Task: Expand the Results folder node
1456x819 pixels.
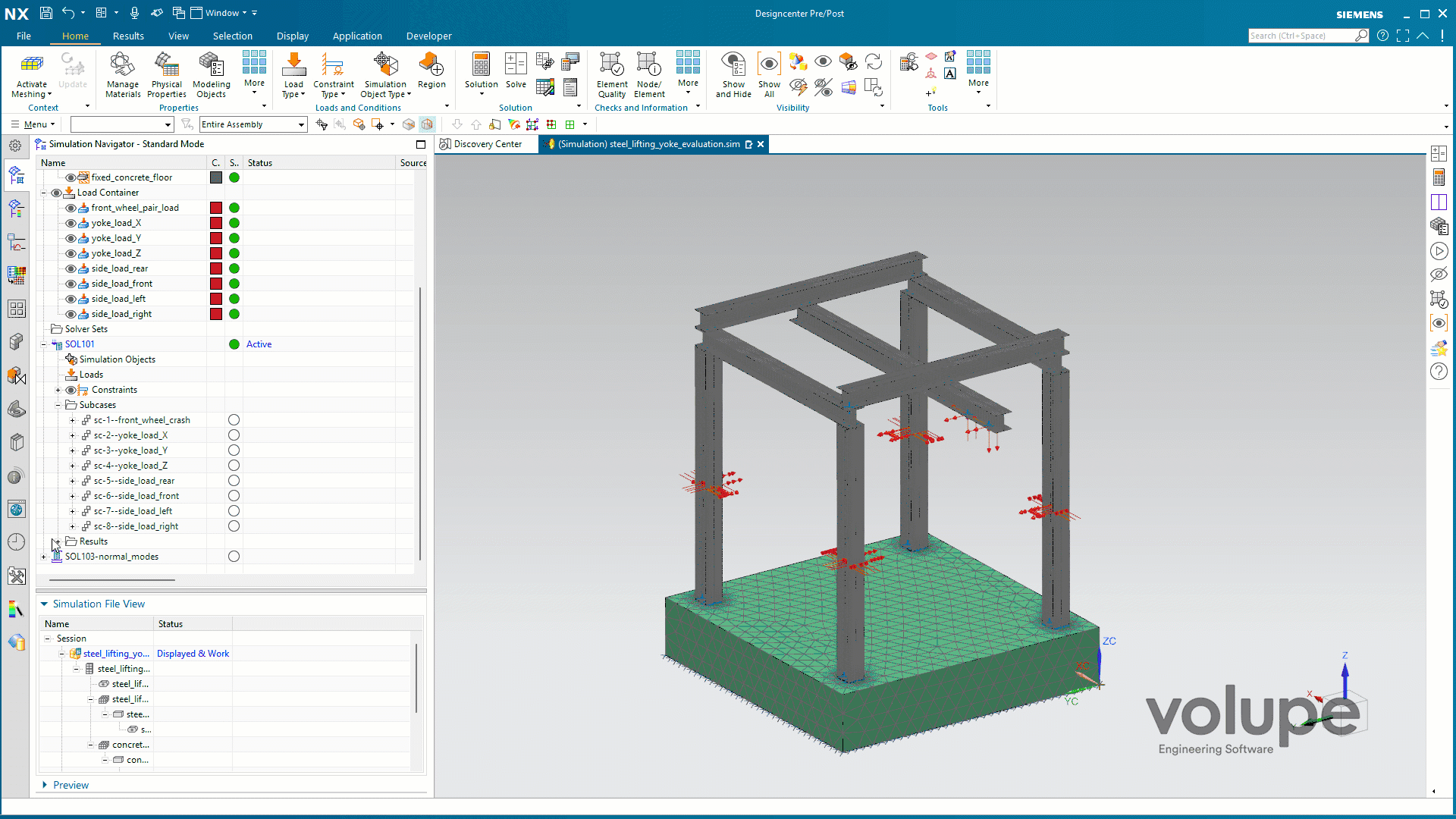Action: [58, 541]
